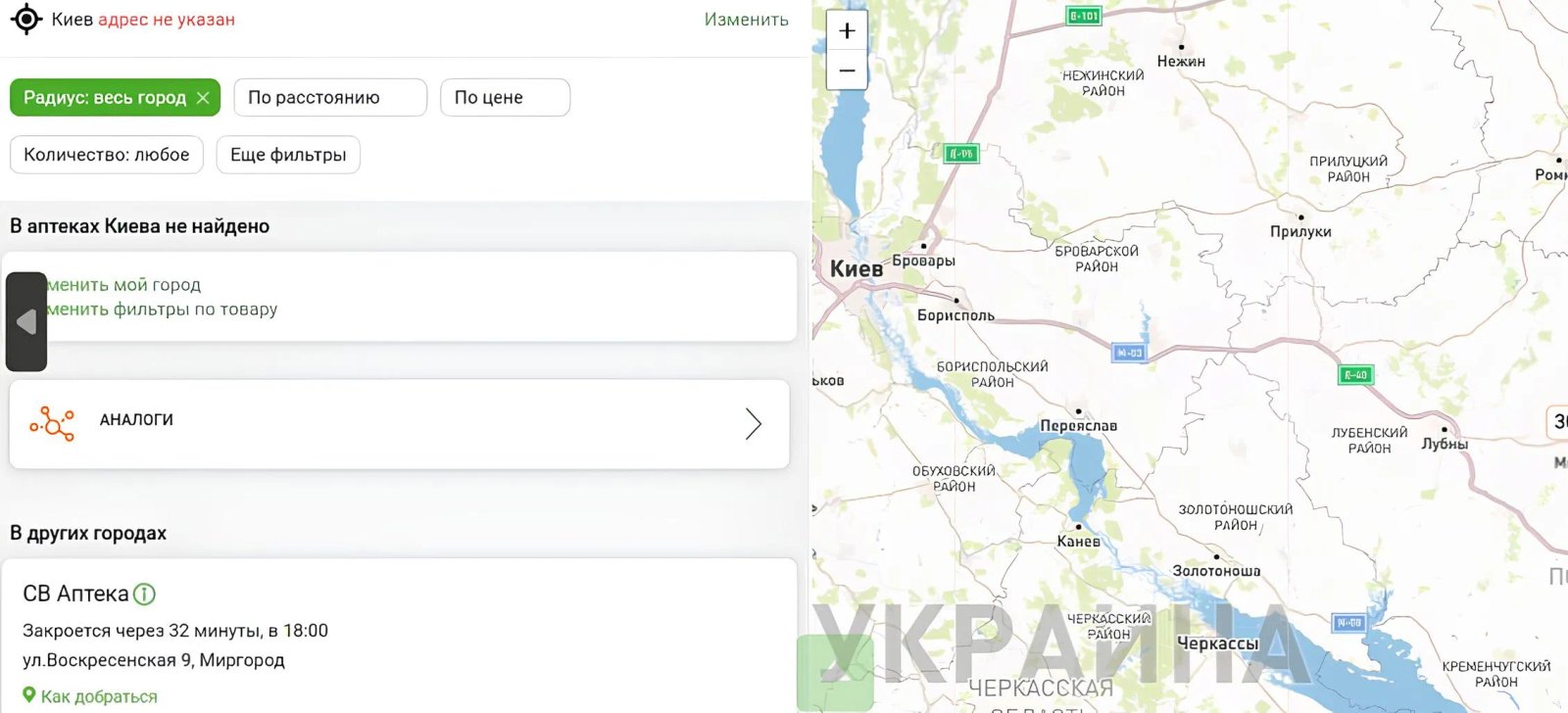
Task: Zoom out on the map
Action: coord(847,71)
